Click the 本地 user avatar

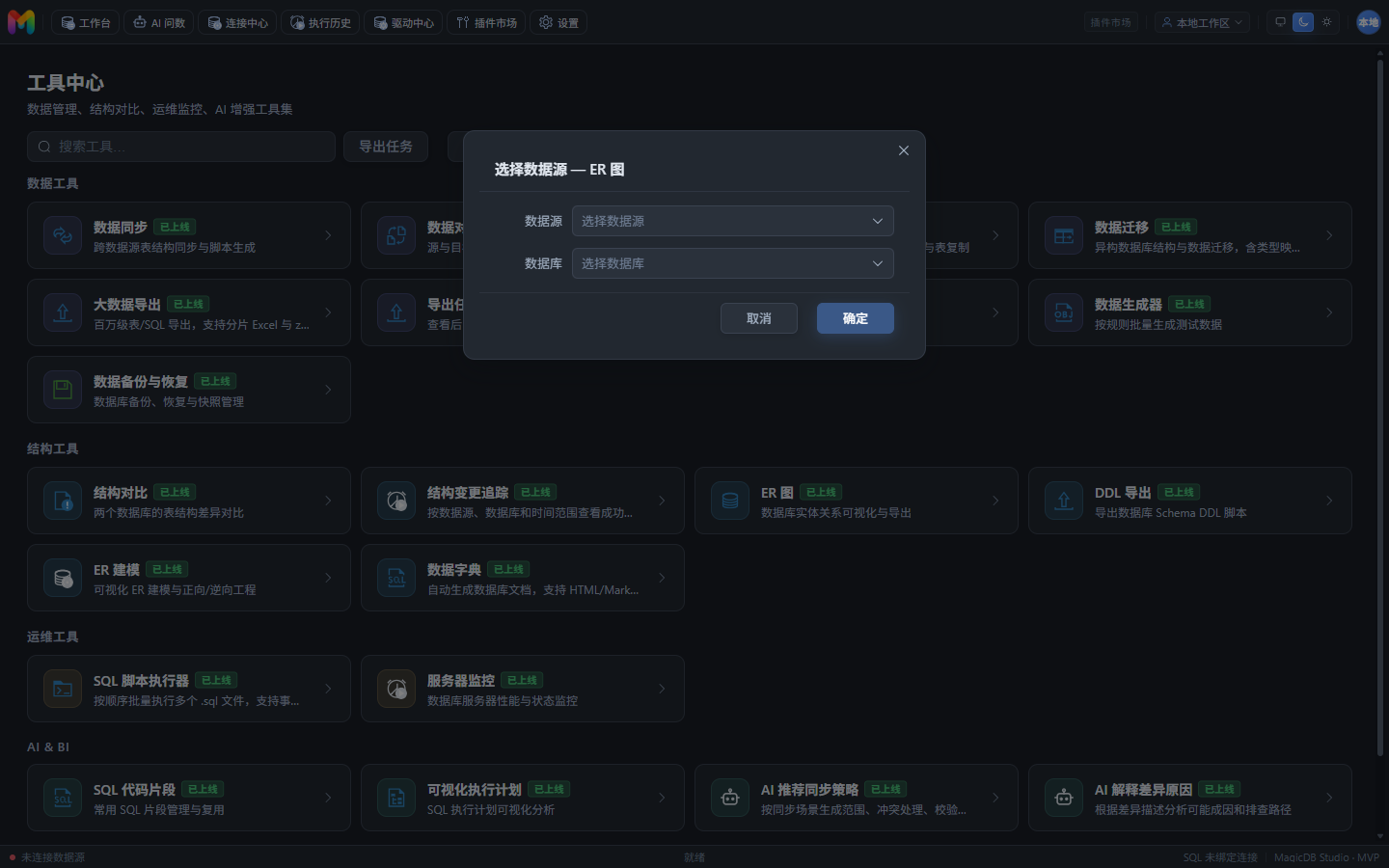(1368, 22)
